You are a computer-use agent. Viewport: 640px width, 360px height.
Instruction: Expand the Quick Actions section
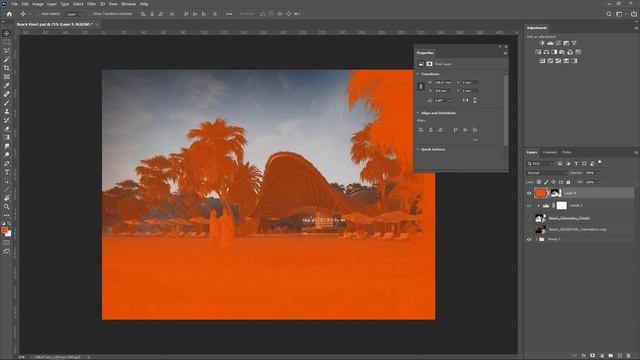point(418,149)
